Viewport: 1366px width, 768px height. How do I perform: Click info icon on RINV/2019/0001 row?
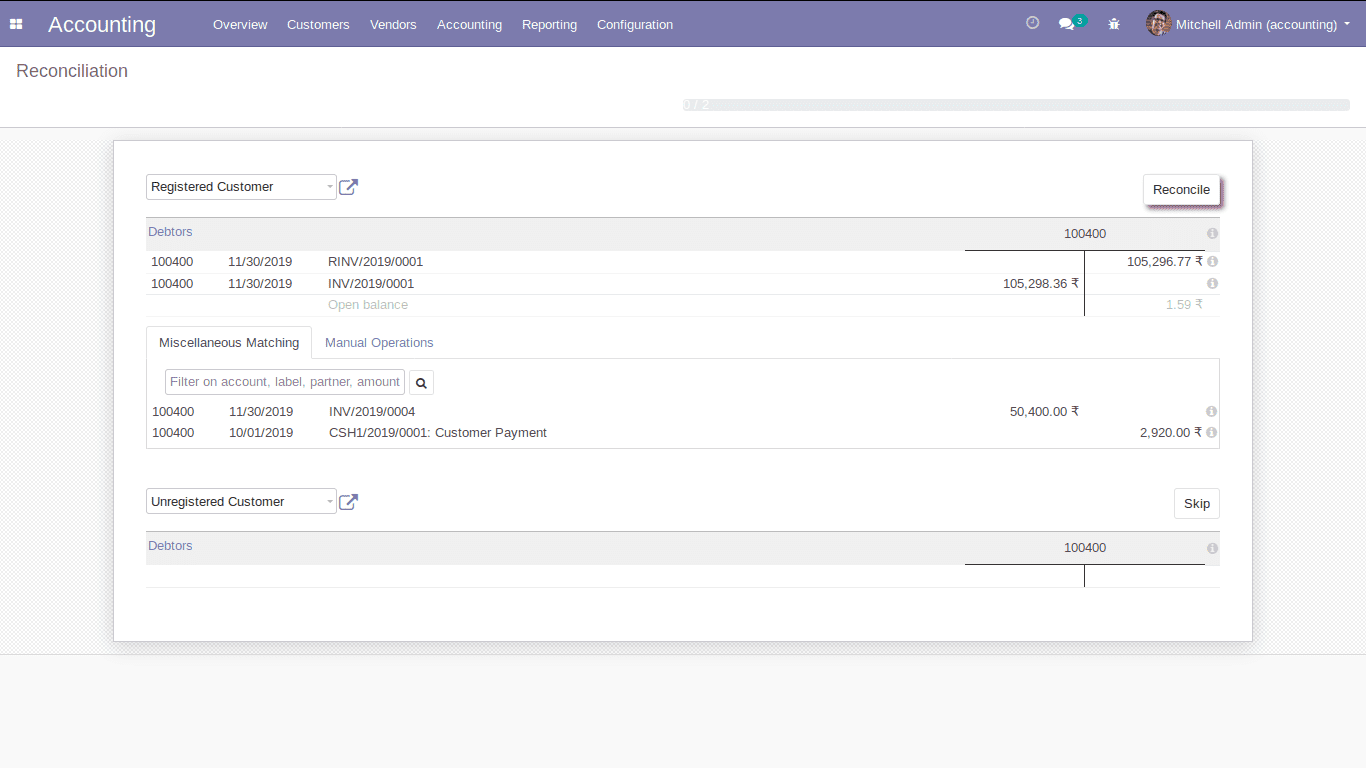(1212, 262)
